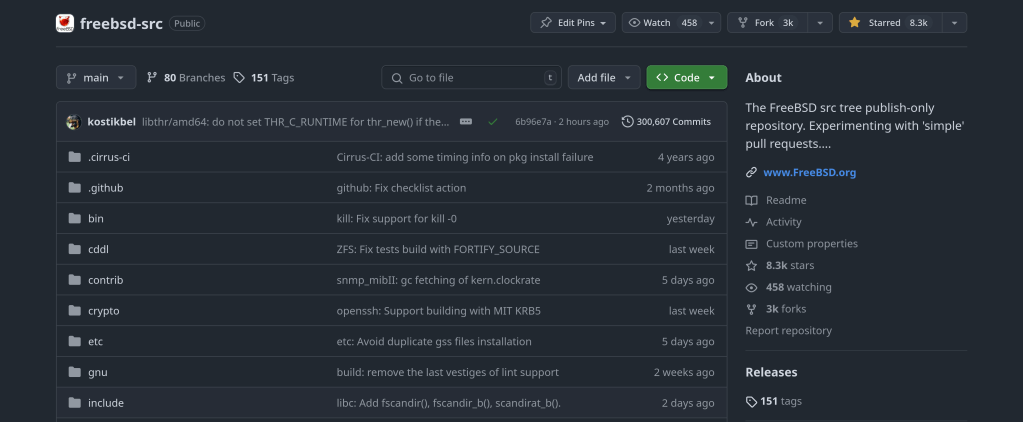Click the Readme book icon
Screen dimensions: 1023x422
752,200
